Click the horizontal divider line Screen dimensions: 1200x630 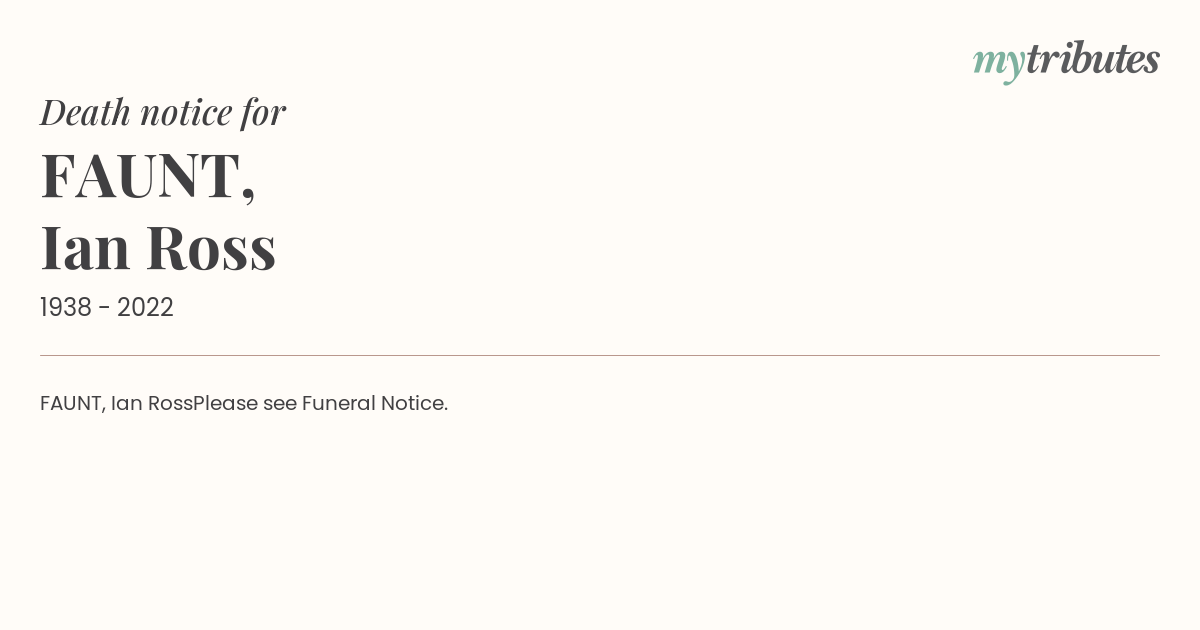(600, 355)
